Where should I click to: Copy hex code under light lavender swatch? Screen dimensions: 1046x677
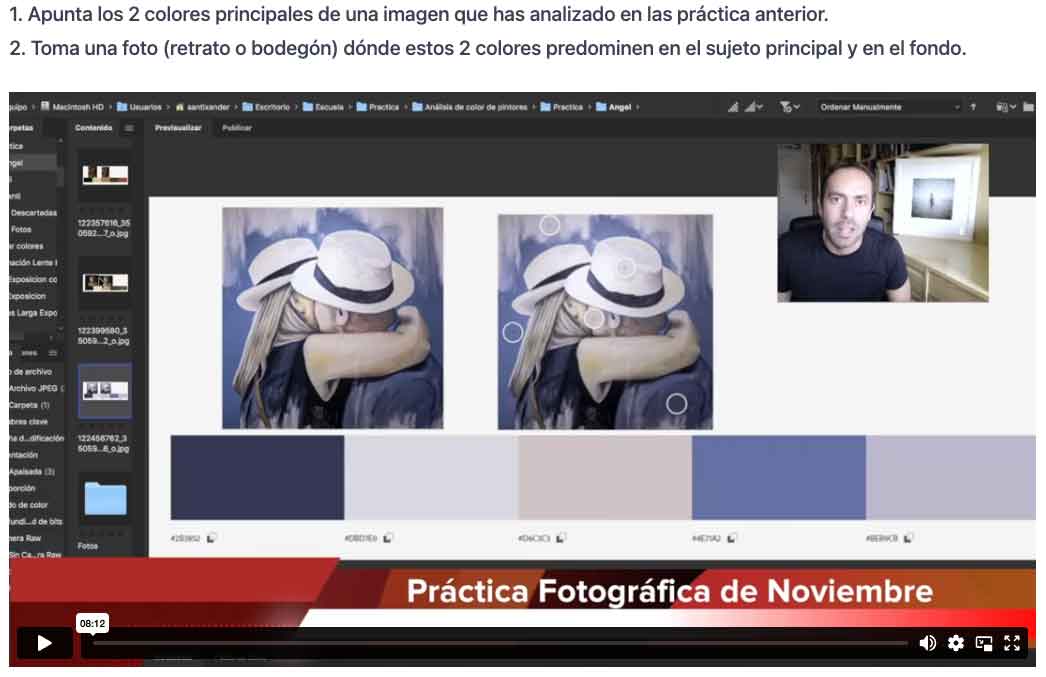(x=388, y=538)
